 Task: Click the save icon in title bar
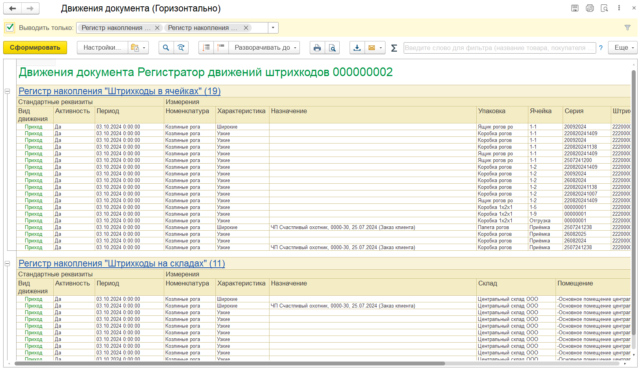pos(575,8)
